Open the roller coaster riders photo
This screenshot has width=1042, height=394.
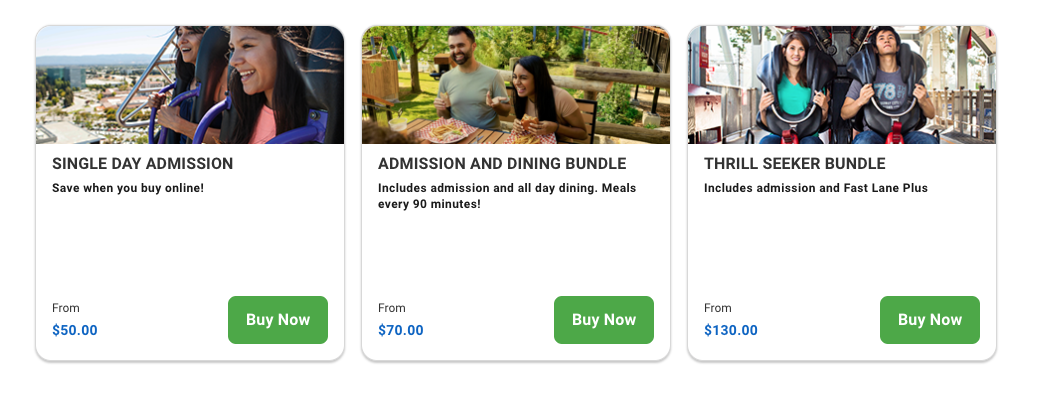tap(842, 85)
